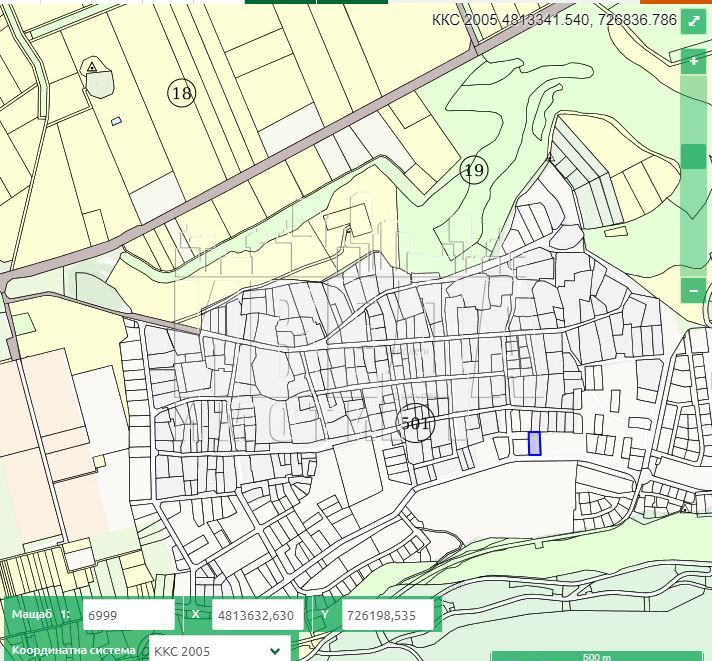The image size is (712, 661).
Task: Click the ККС 2005 coordinate readout text
Action: 554,20
